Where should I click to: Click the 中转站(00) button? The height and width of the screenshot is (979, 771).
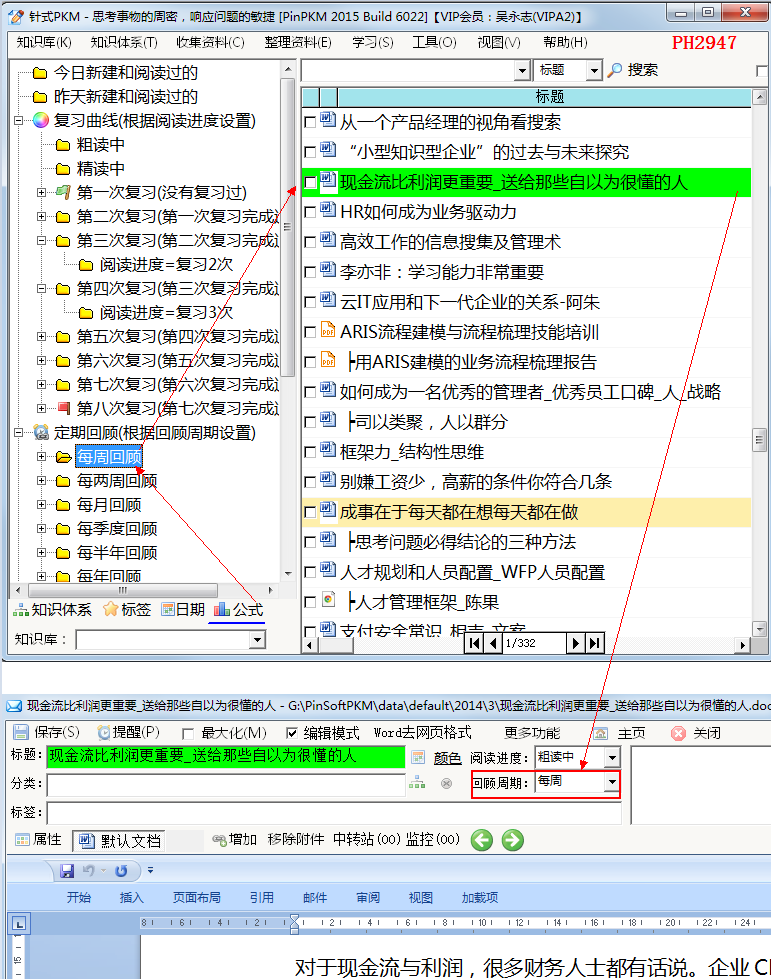[366, 840]
